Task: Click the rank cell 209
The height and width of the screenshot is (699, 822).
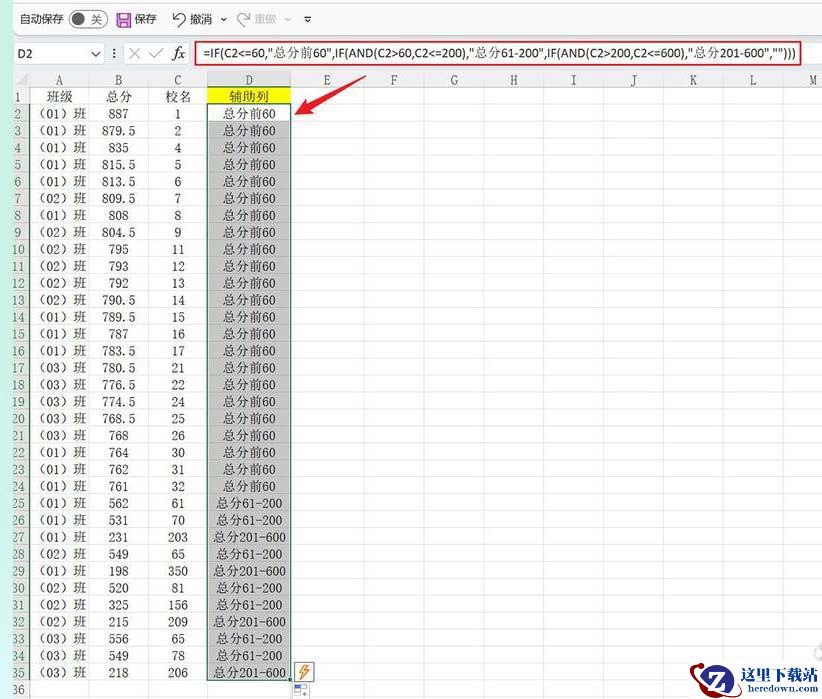Action: (178, 621)
